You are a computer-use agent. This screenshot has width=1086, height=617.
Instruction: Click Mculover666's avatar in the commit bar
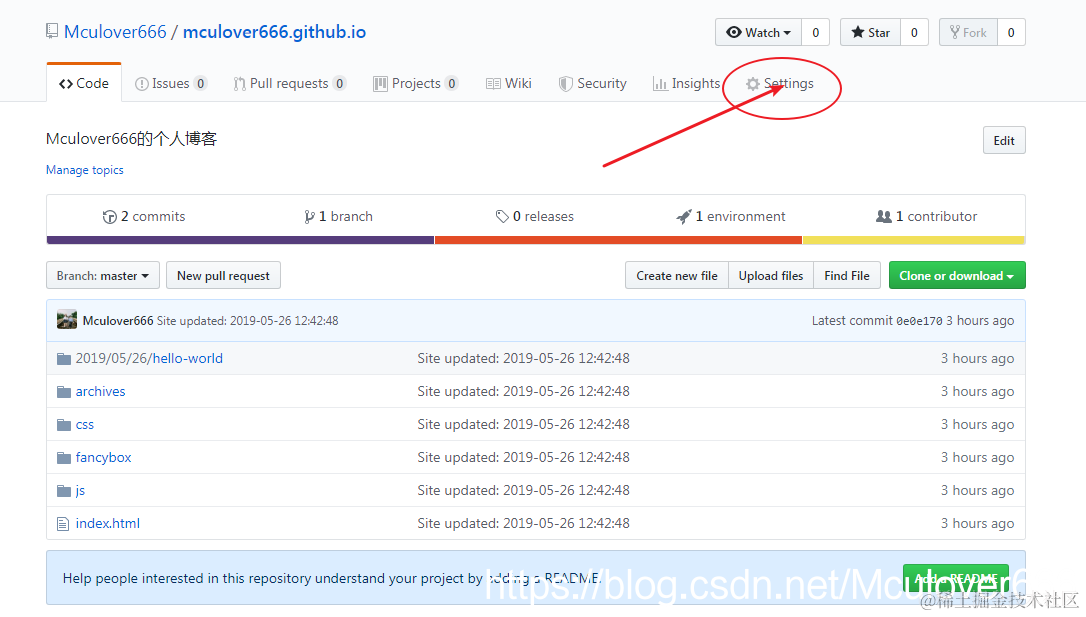tap(66, 320)
